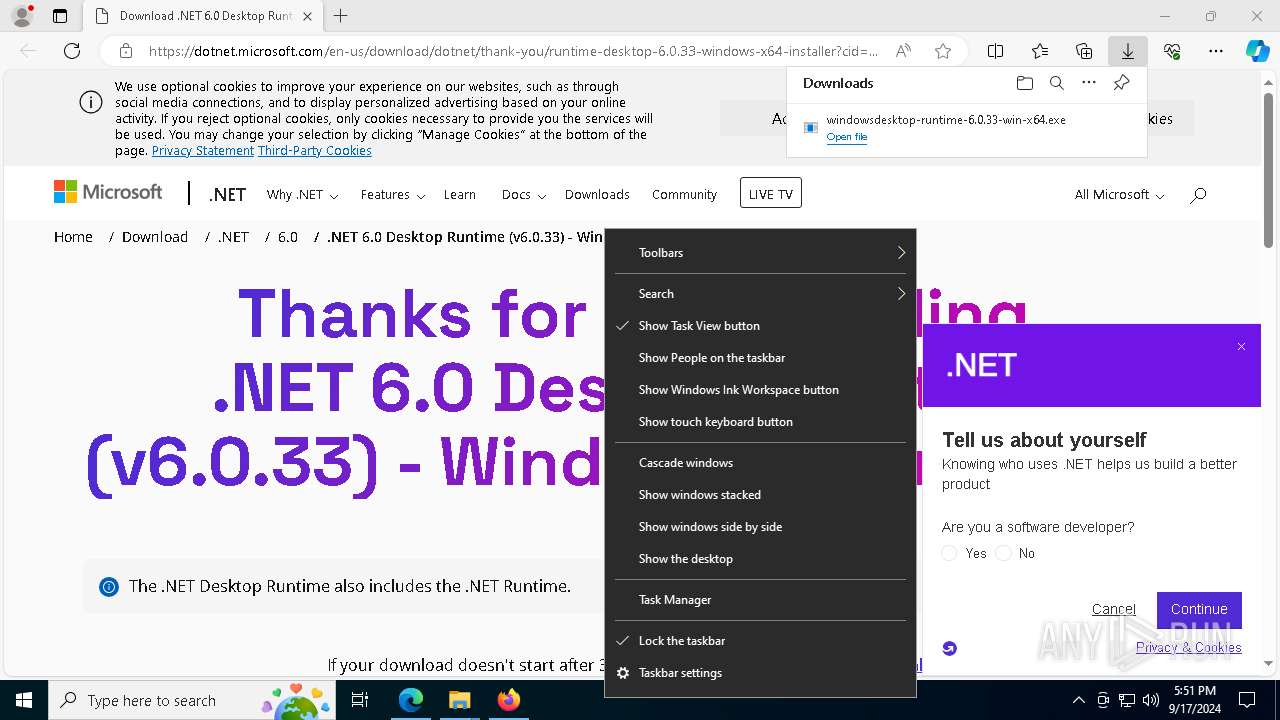The height and width of the screenshot is (720, 1280).
Task: Open notification center icon
Action: (1247, 700)
